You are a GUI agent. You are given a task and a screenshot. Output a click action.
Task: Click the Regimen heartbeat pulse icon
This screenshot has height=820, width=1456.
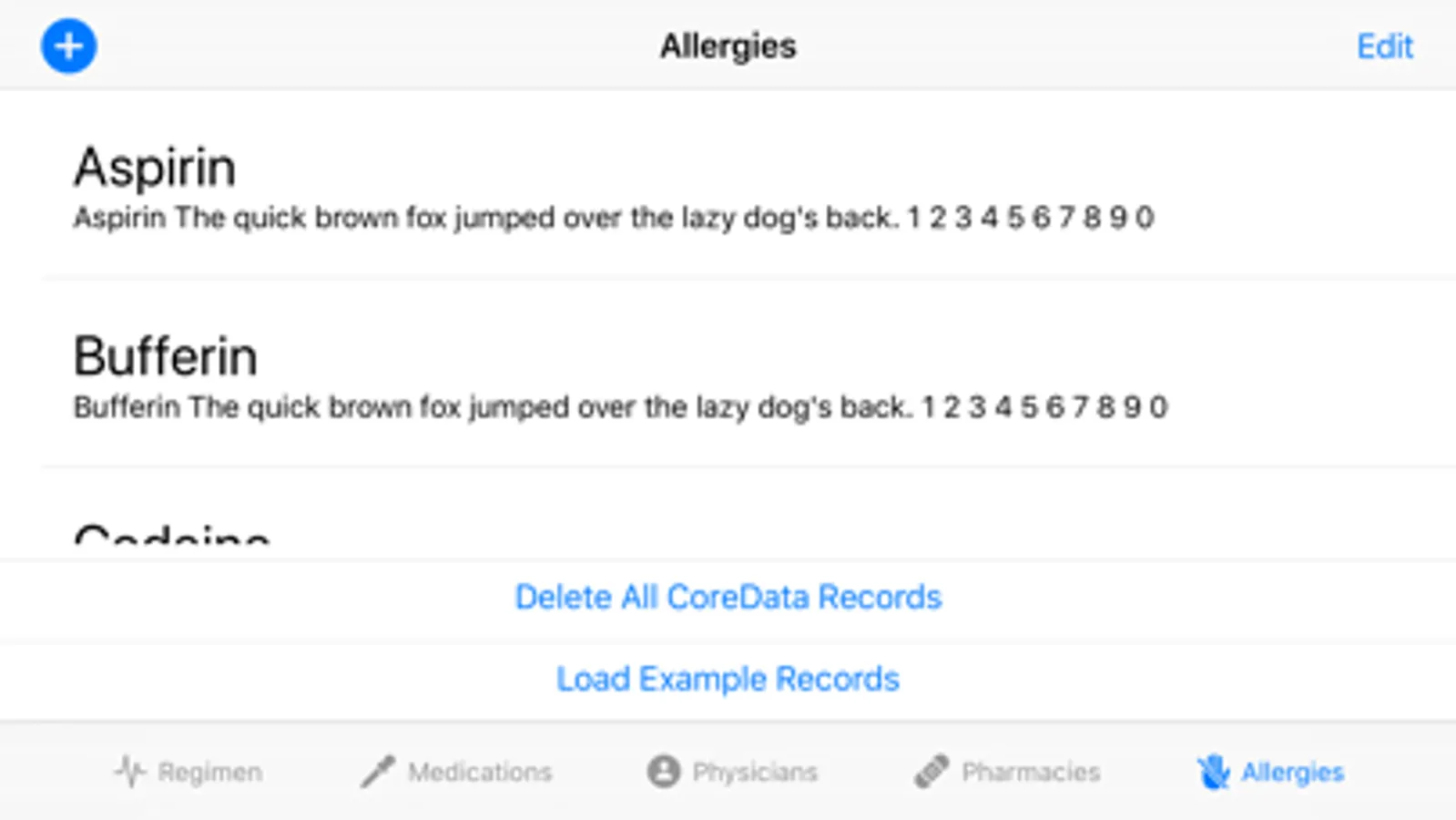coord(129,772)
